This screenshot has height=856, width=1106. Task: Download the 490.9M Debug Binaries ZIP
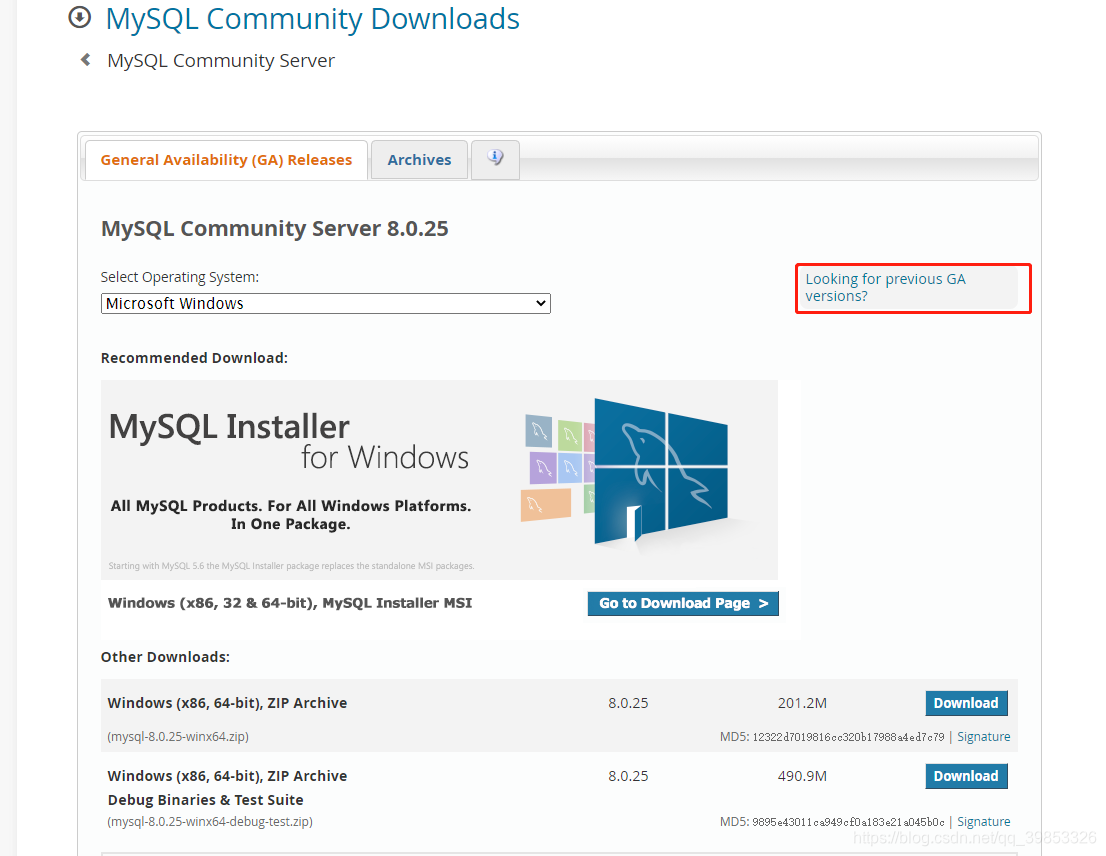pos(966,776)
